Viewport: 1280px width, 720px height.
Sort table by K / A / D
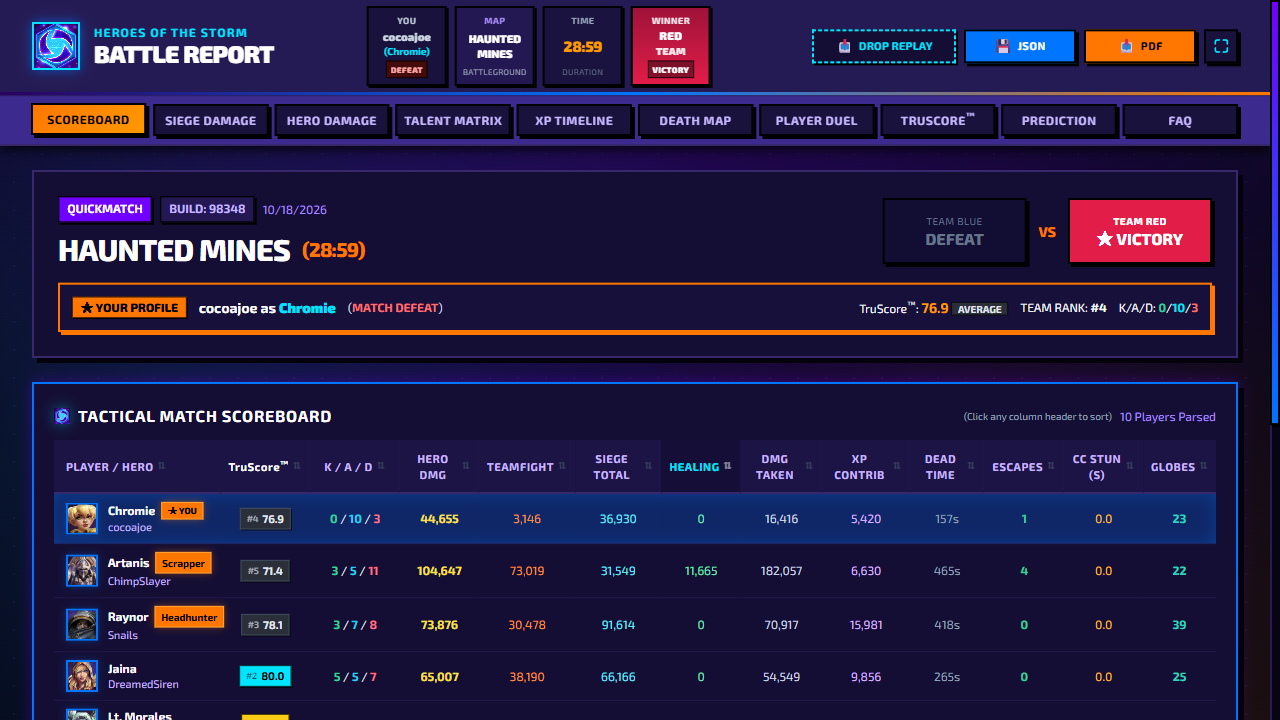(x=354, y=467)
